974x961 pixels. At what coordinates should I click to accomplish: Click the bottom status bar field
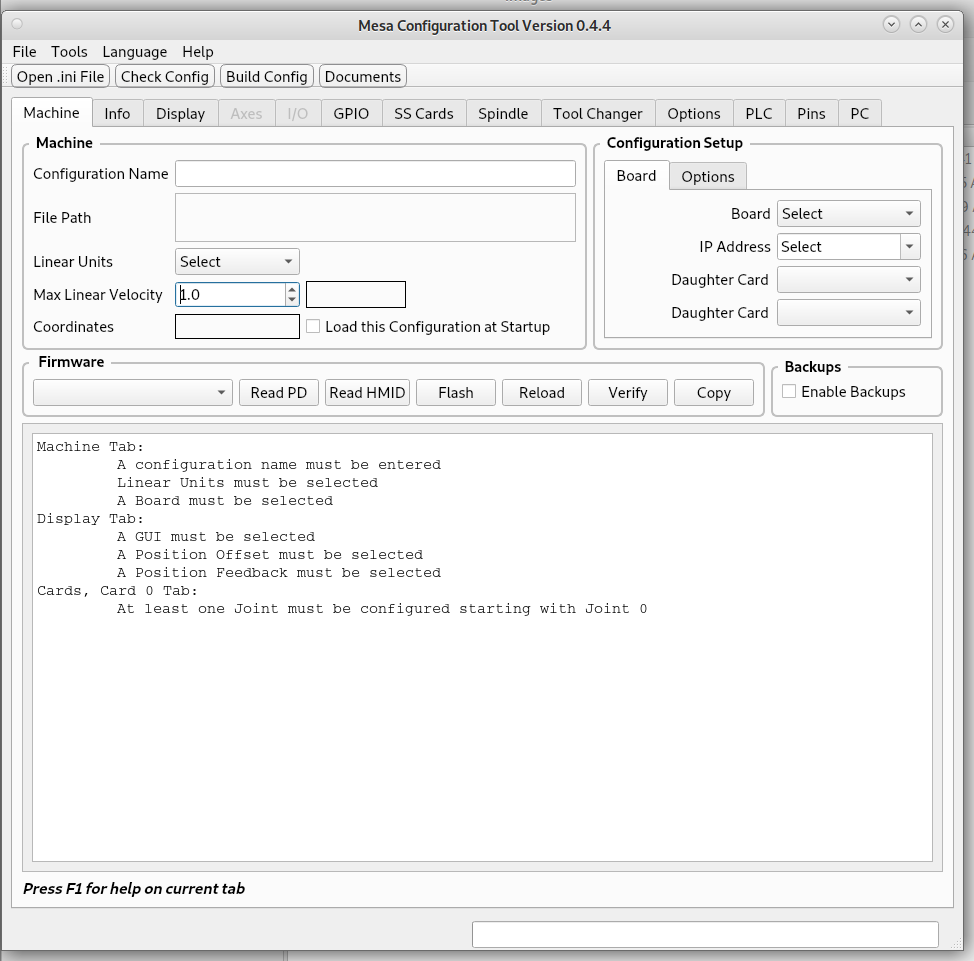(705, 934)
